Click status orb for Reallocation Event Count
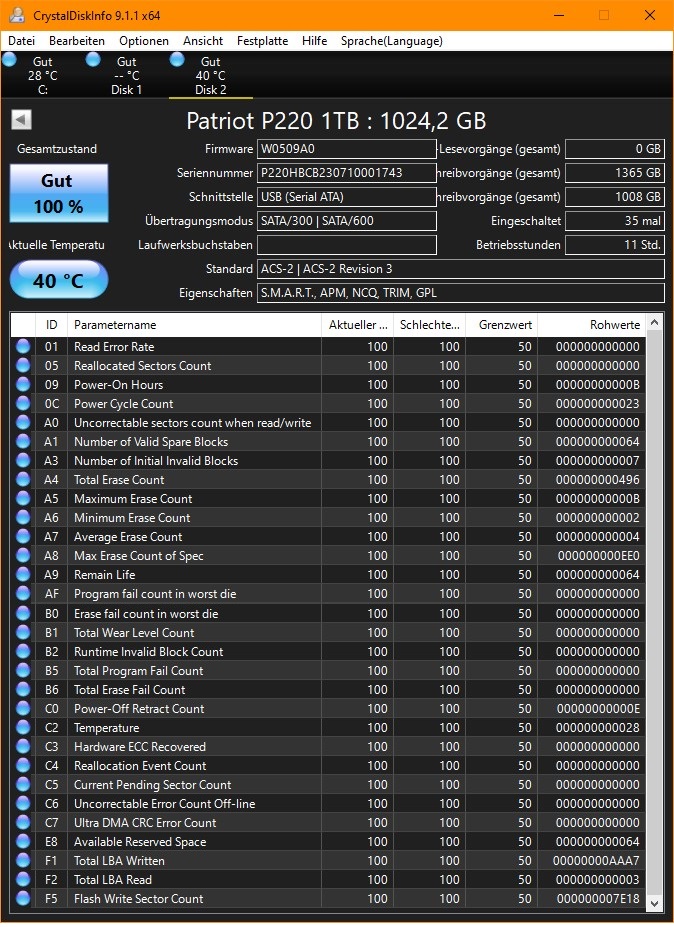674x927 pixels. pos(23,766)
